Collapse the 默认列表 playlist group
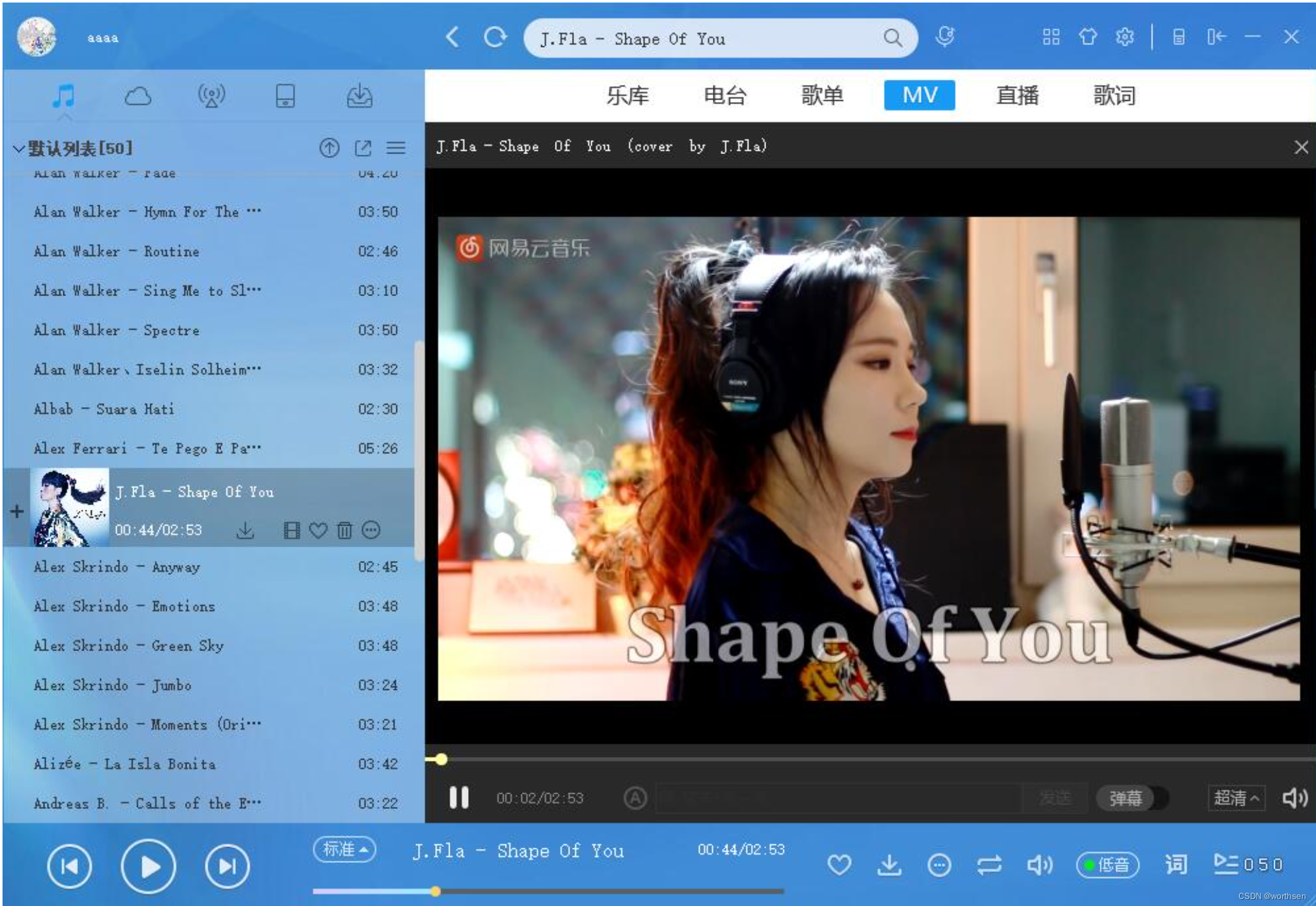This screenshot has height=906, width=1316. [19, 149]
